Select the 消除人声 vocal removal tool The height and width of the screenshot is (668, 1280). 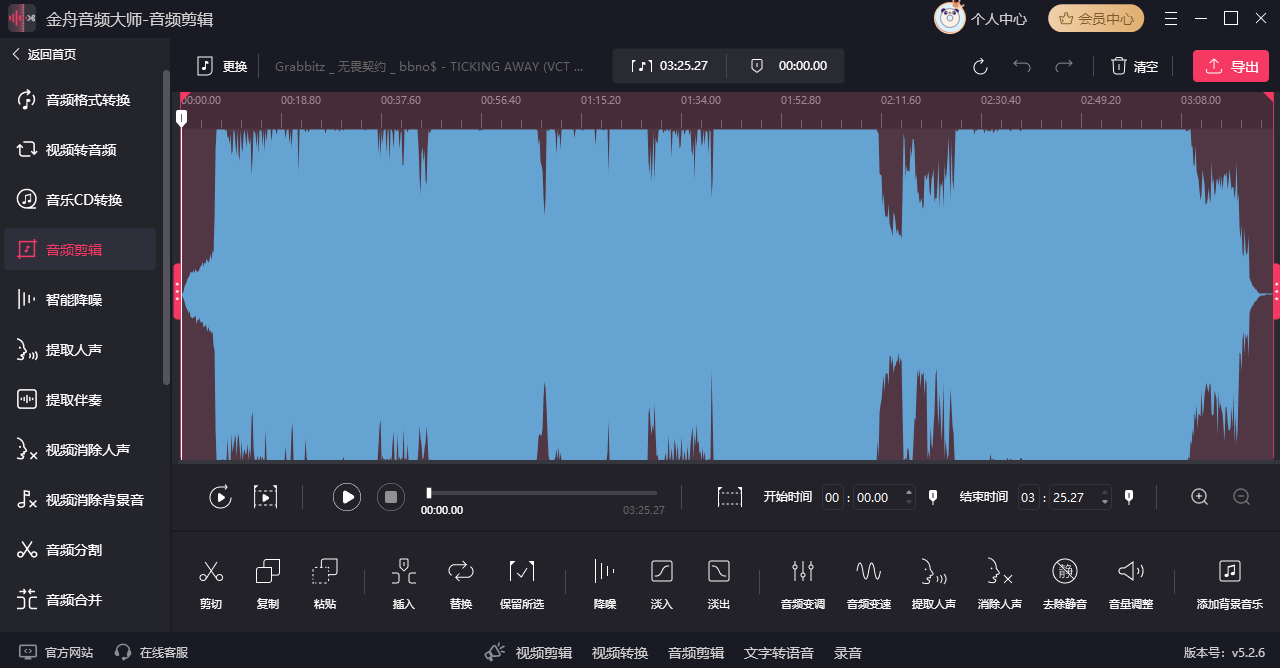999,584
